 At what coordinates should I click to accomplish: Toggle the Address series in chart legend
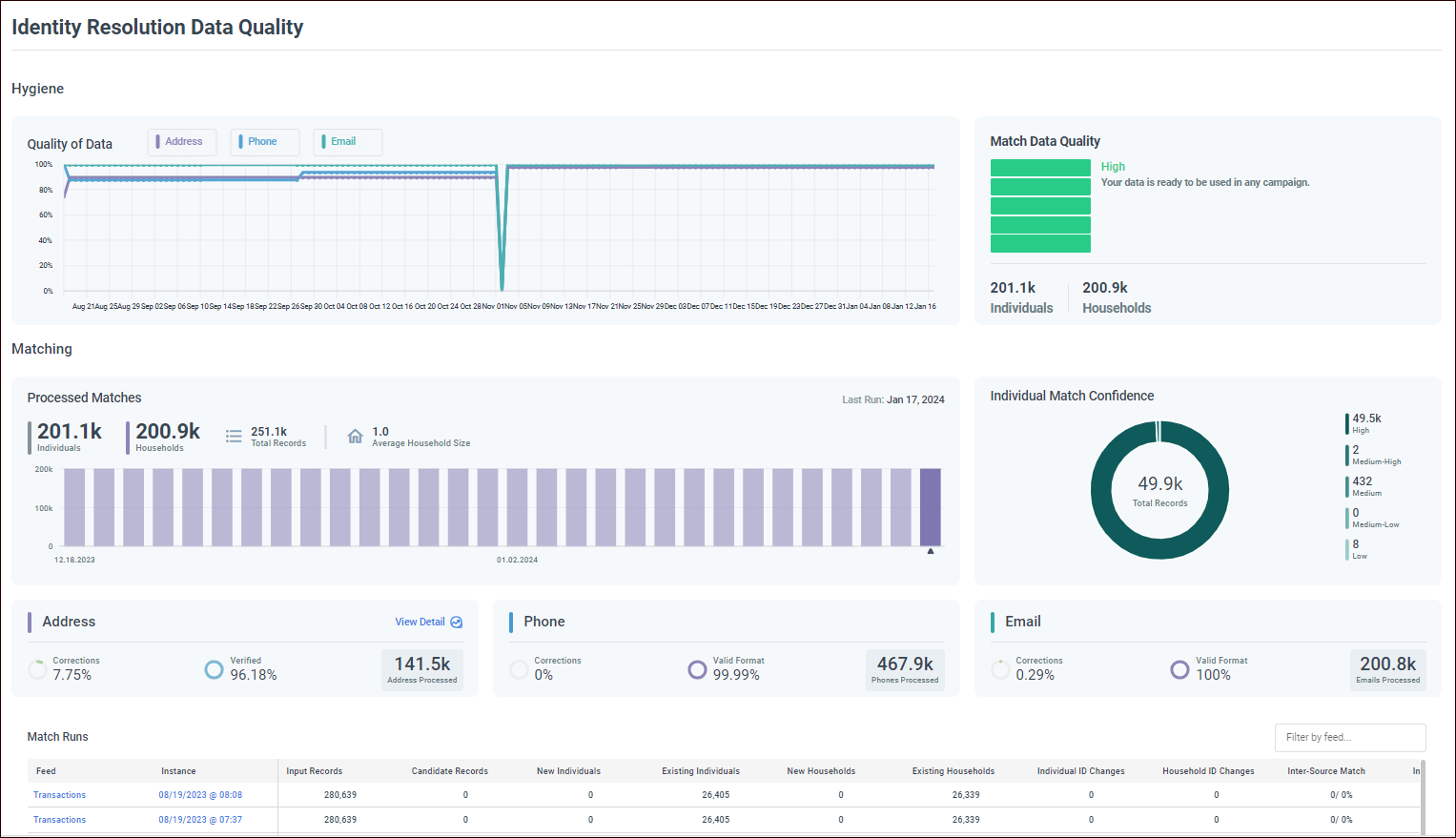point(182,142)
